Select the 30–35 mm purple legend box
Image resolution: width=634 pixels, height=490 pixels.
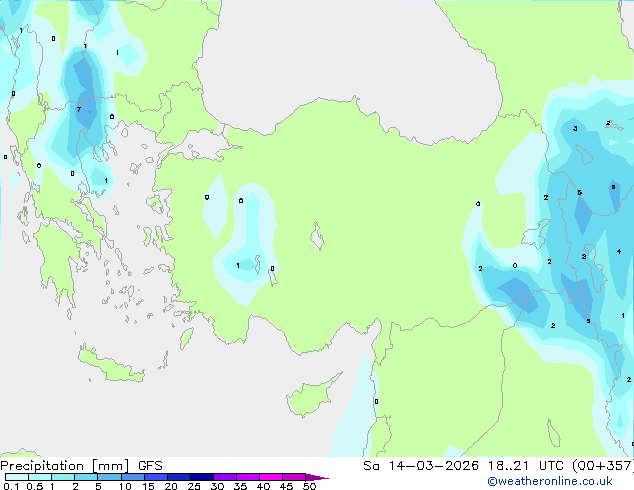(x=225, y=477)
